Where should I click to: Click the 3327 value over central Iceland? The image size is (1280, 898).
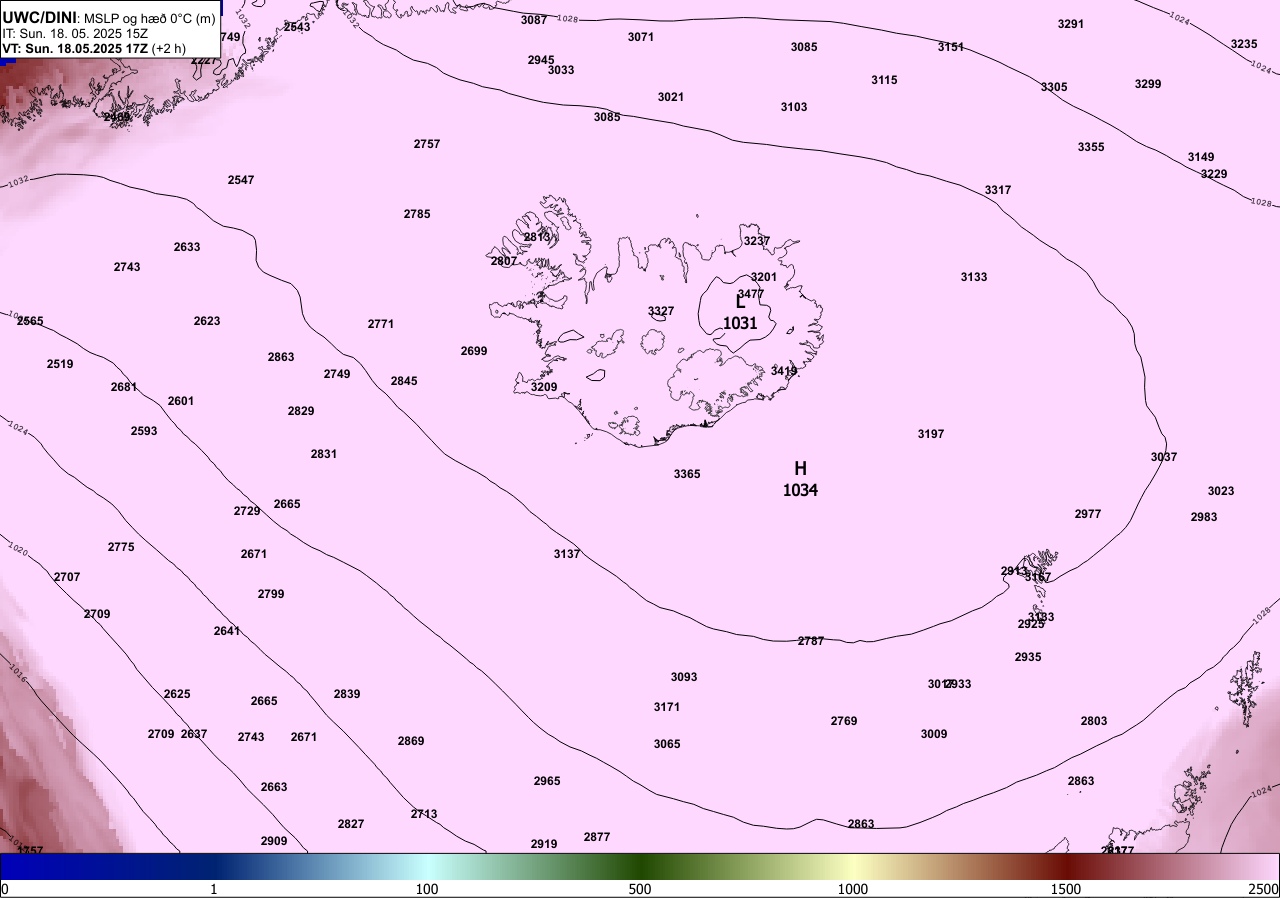click(x=661, y=311)
